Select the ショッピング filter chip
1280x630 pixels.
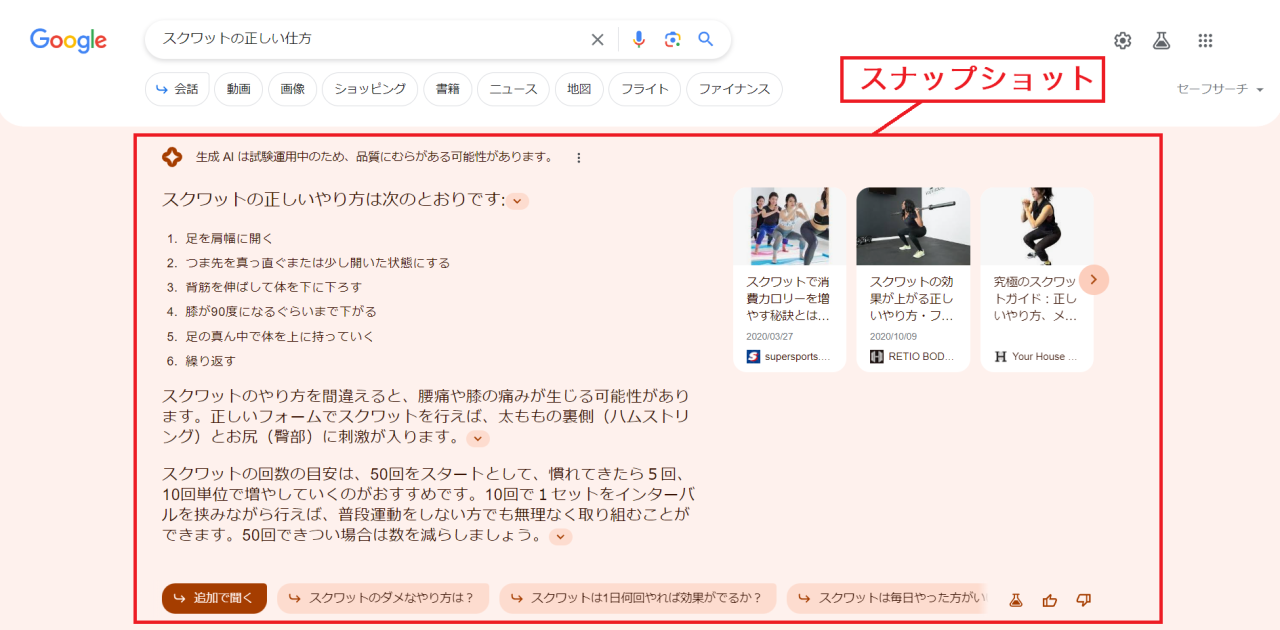(370, 89)
